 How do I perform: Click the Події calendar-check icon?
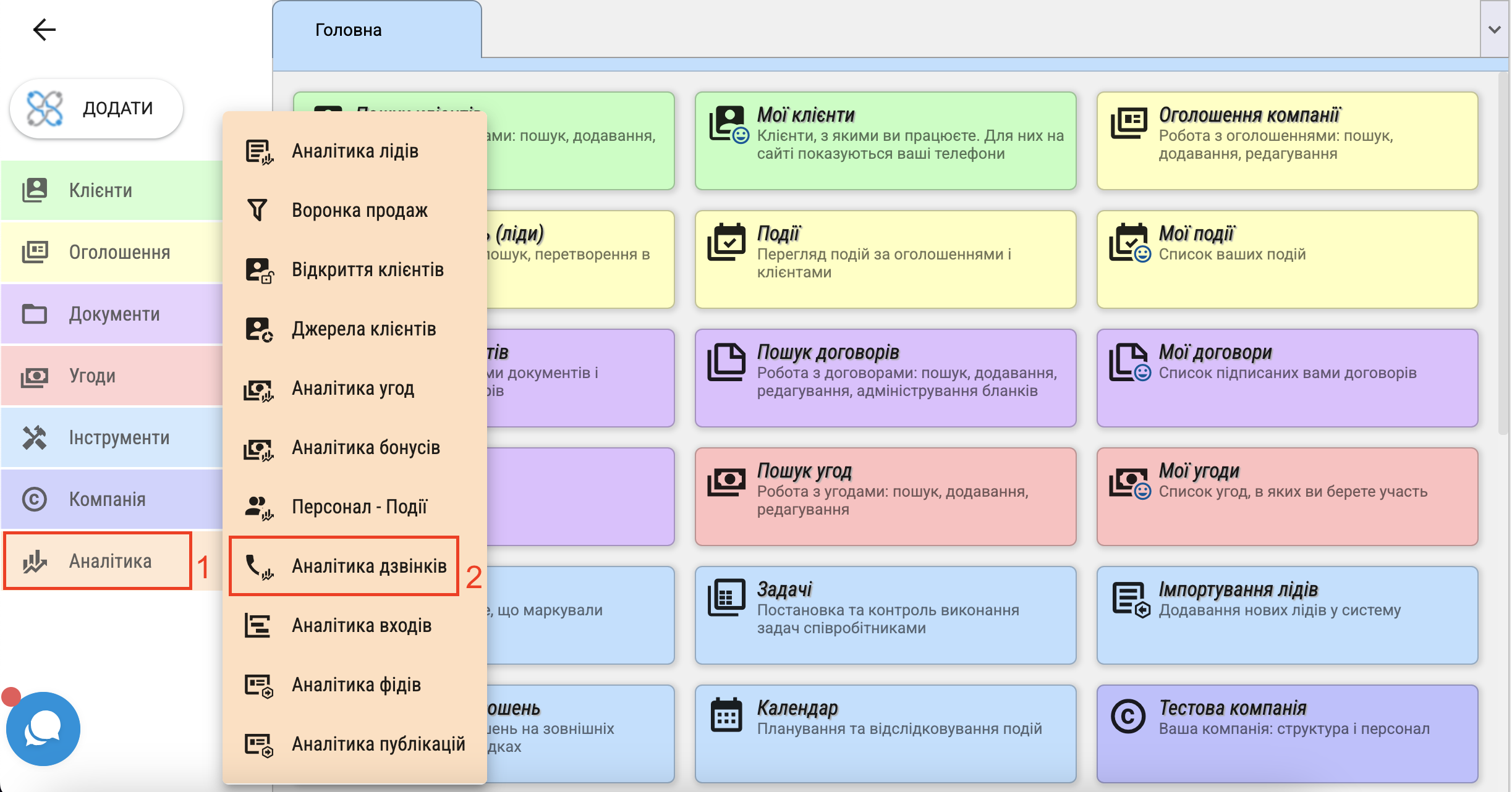[x=726, y=242]
